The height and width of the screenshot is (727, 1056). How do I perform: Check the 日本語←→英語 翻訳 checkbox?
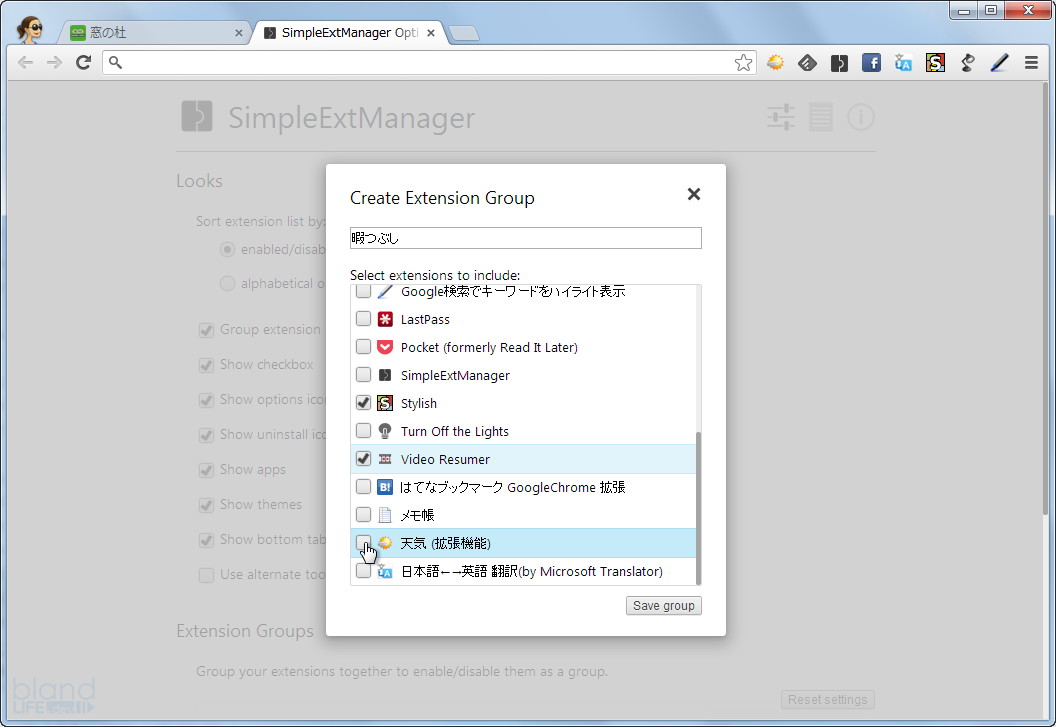pos(363,571)
